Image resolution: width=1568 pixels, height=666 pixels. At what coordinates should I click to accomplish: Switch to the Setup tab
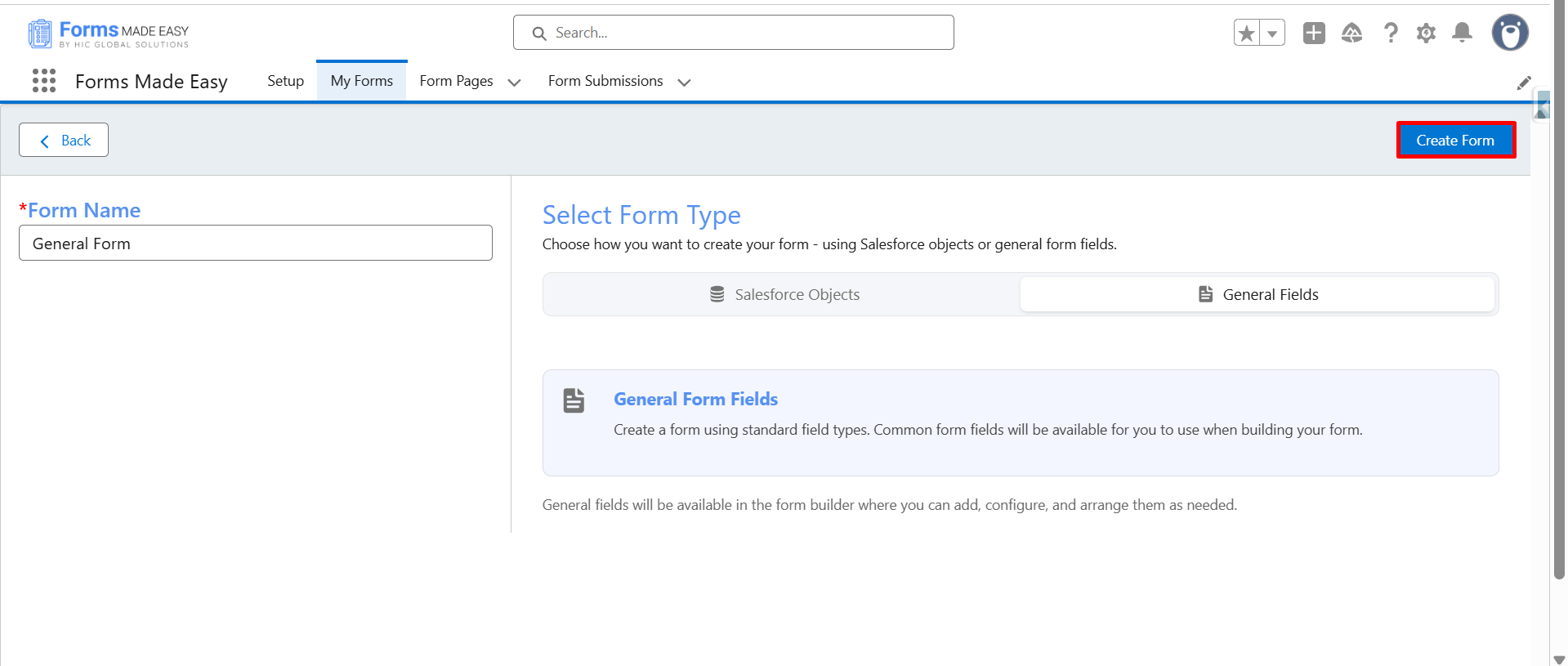(x=285, y=81)
